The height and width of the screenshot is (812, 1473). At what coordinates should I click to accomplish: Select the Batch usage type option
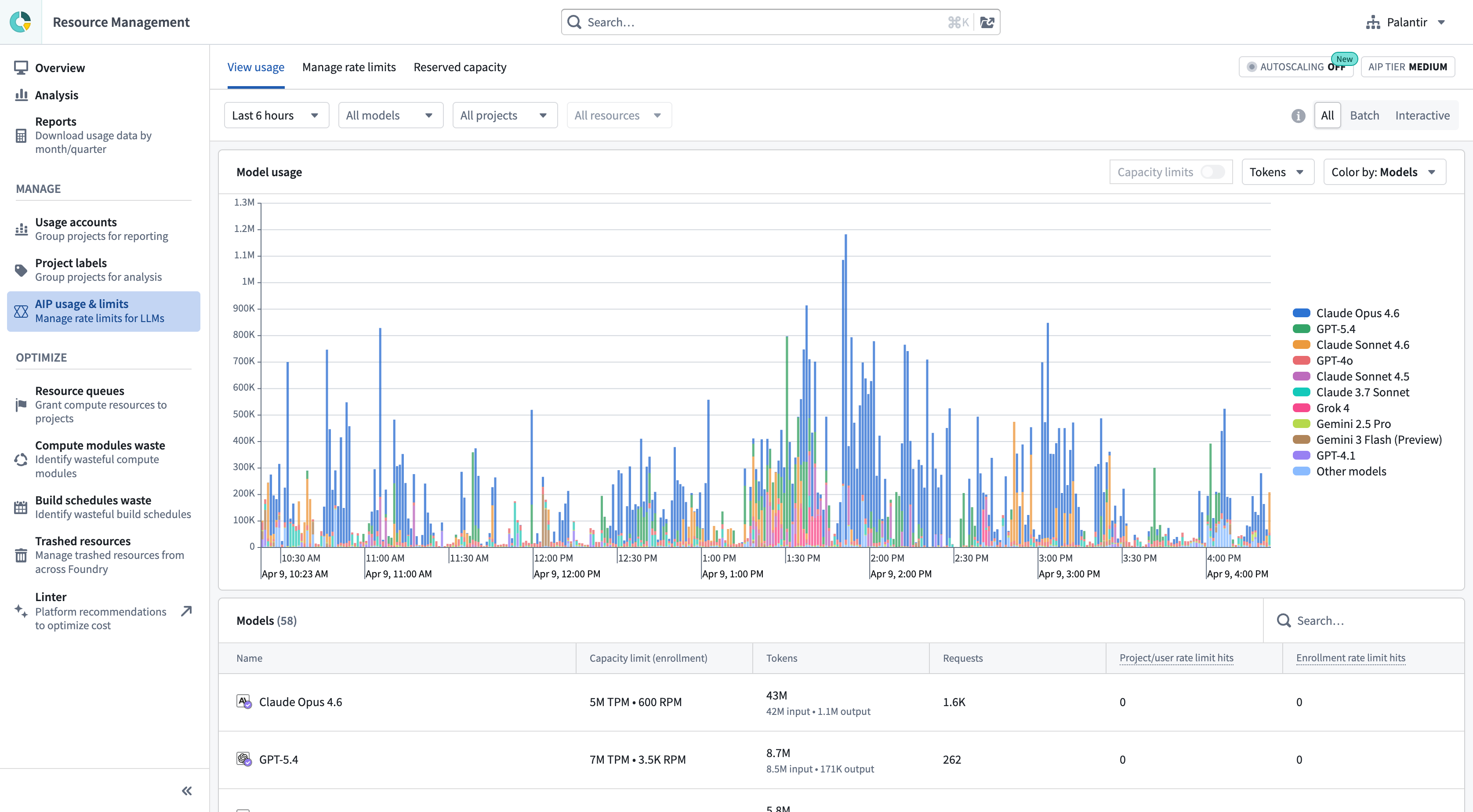coord(1364,116)
